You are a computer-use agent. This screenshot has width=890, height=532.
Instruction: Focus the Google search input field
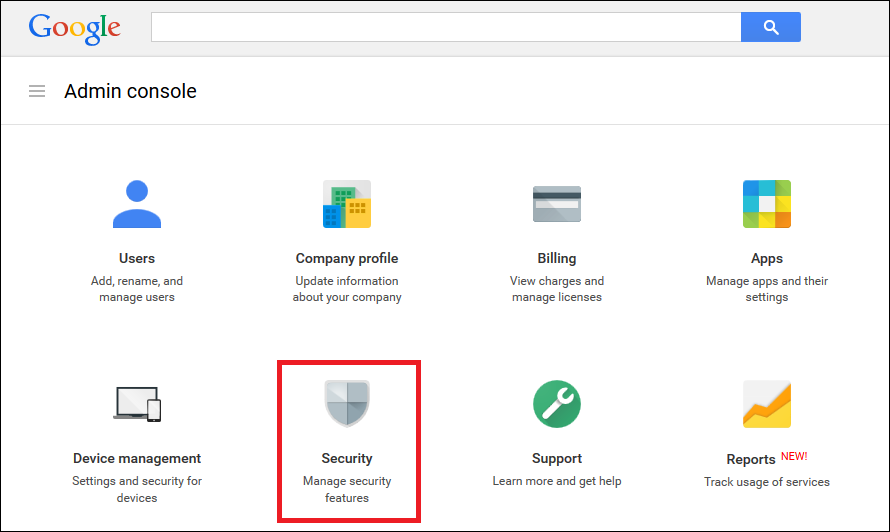tap(446, 27)
